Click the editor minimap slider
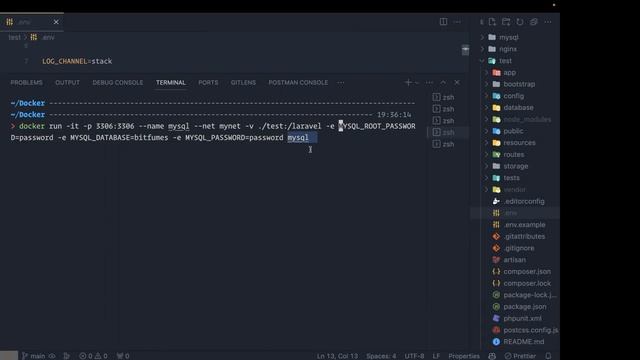640x360 pixels. click(465, 50)
